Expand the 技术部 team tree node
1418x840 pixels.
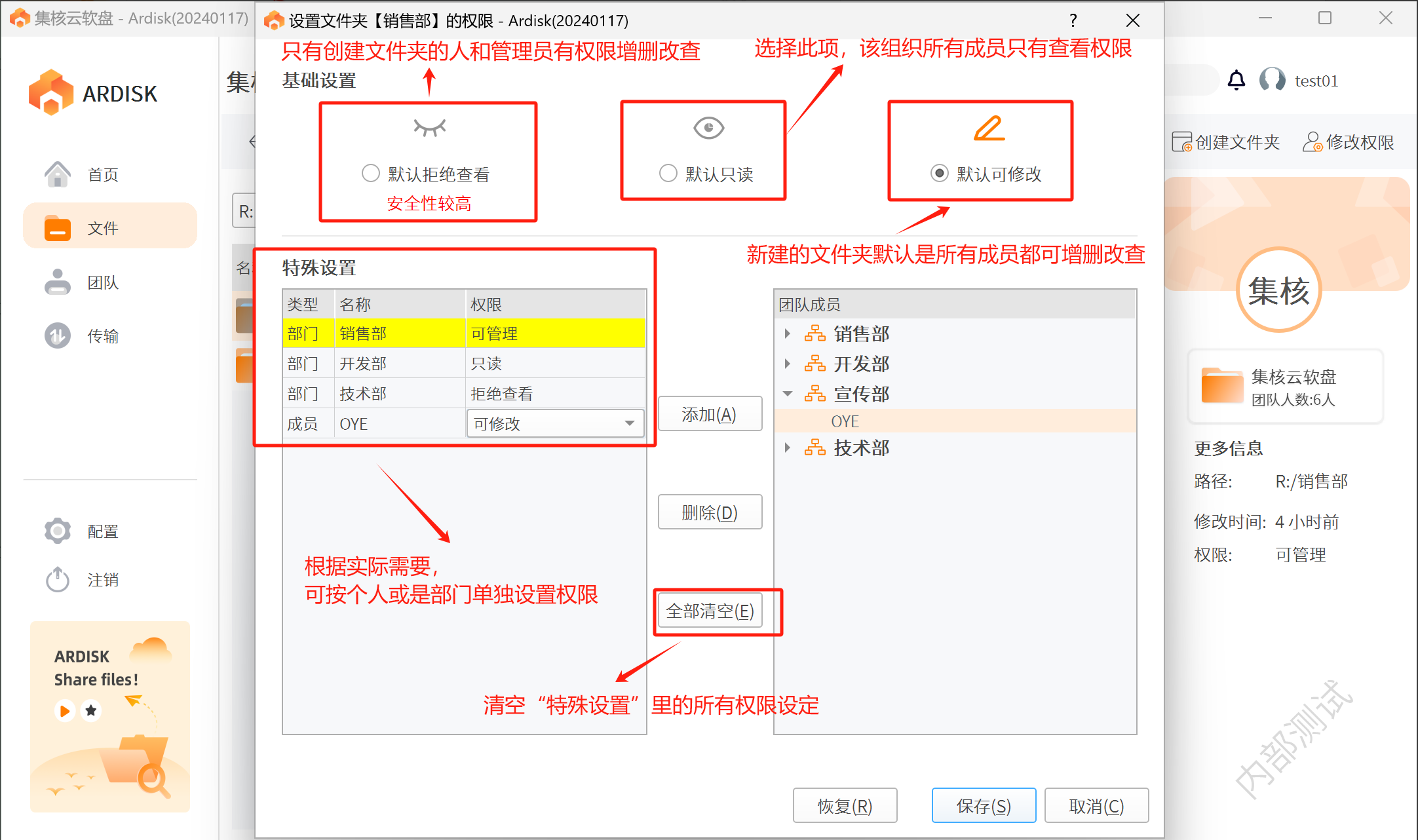tap(788, 448)
